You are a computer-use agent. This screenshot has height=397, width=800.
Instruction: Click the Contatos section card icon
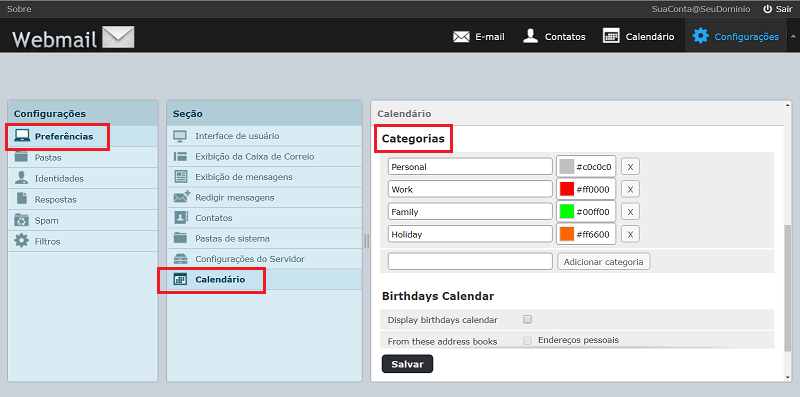181,217
